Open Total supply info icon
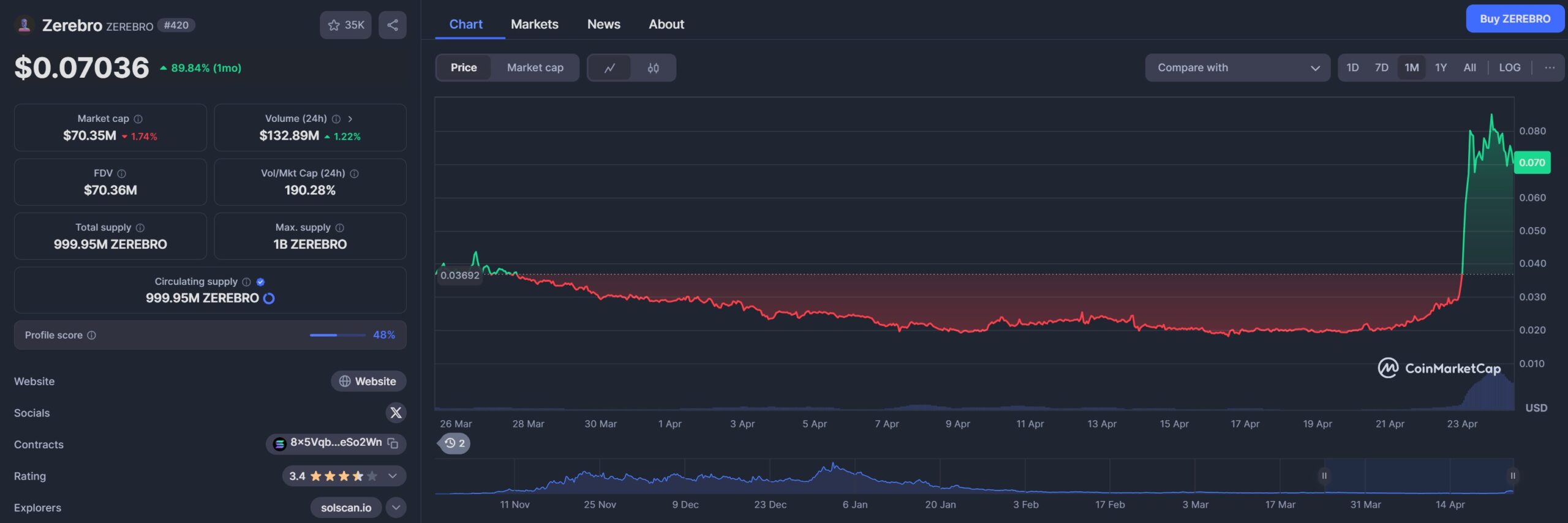Viewport: 1568px width, 523px height. 140,228
